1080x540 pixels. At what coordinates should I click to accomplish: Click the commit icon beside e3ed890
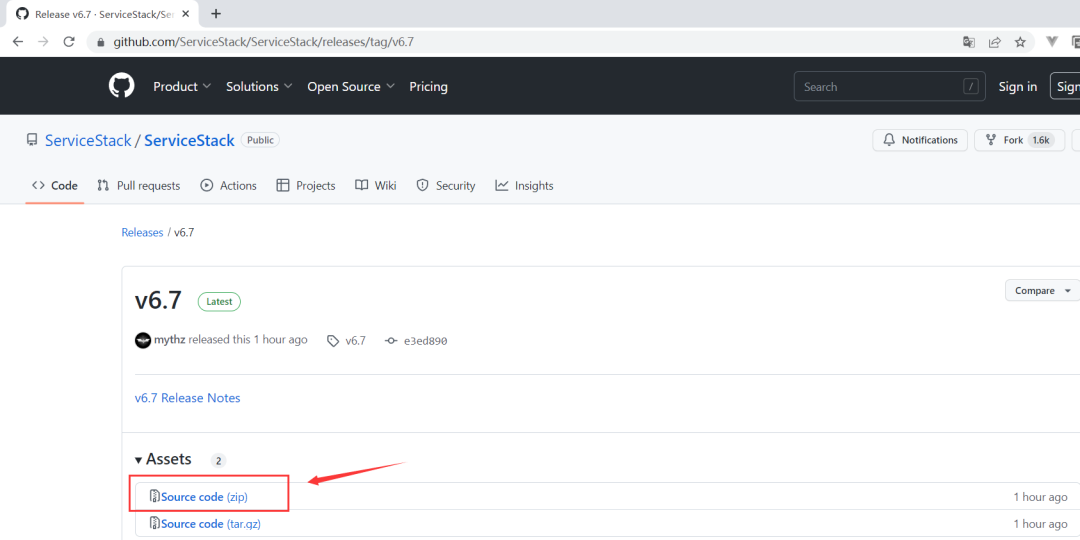click(x=391, y=340)
